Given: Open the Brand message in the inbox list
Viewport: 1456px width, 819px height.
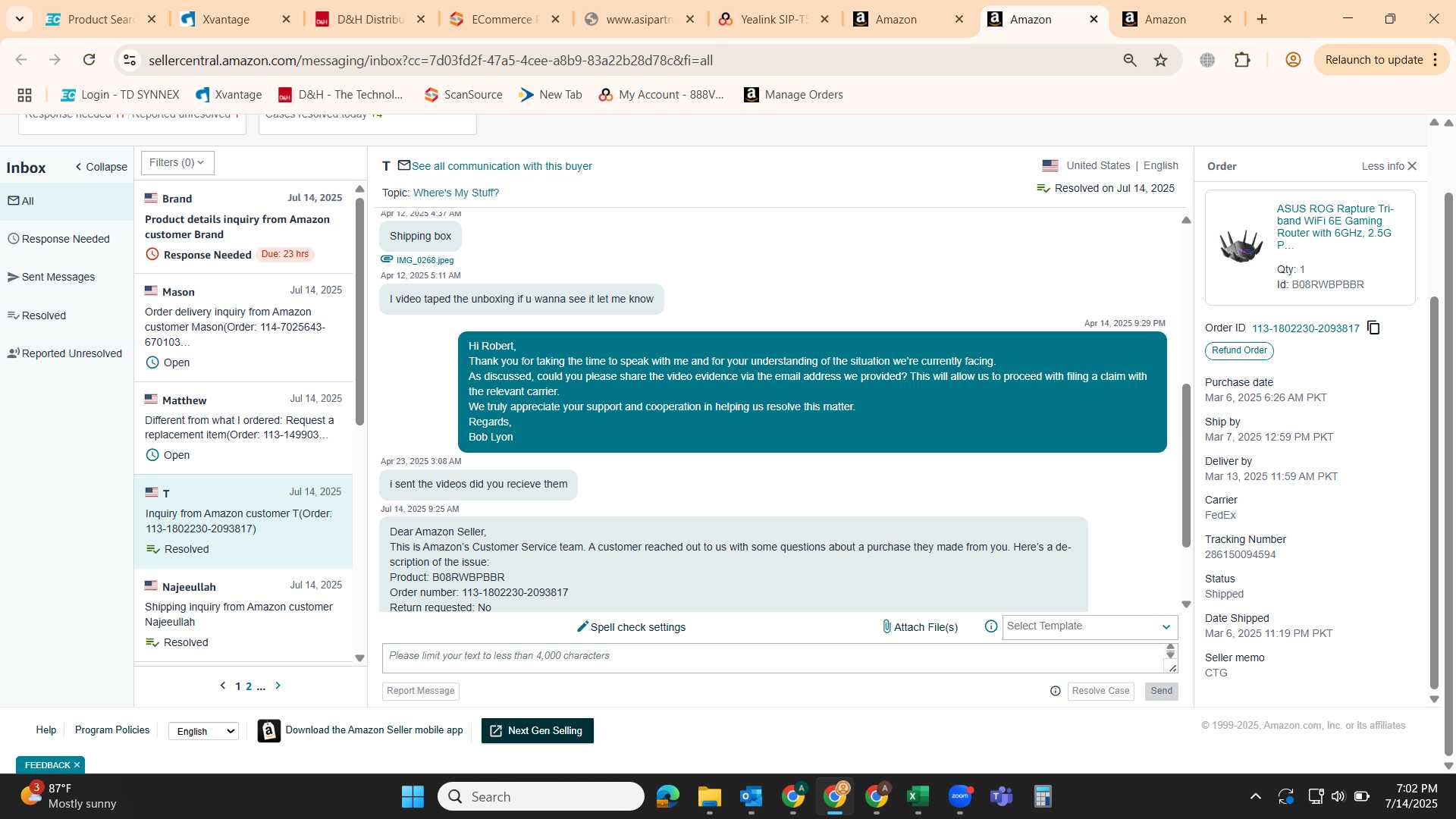Looking at the screenshot, I should (243, 227).
